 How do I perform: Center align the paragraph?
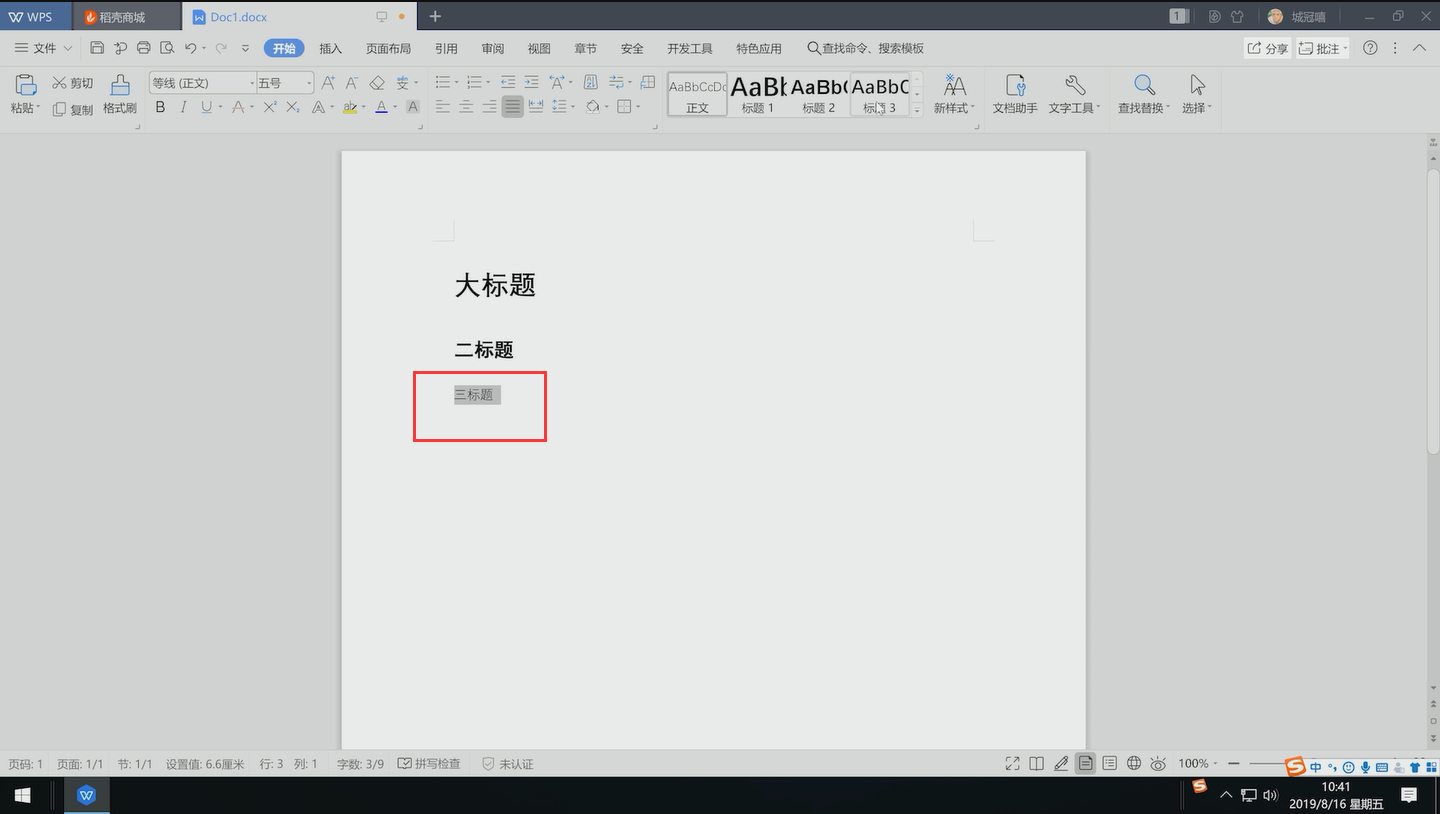466,107
